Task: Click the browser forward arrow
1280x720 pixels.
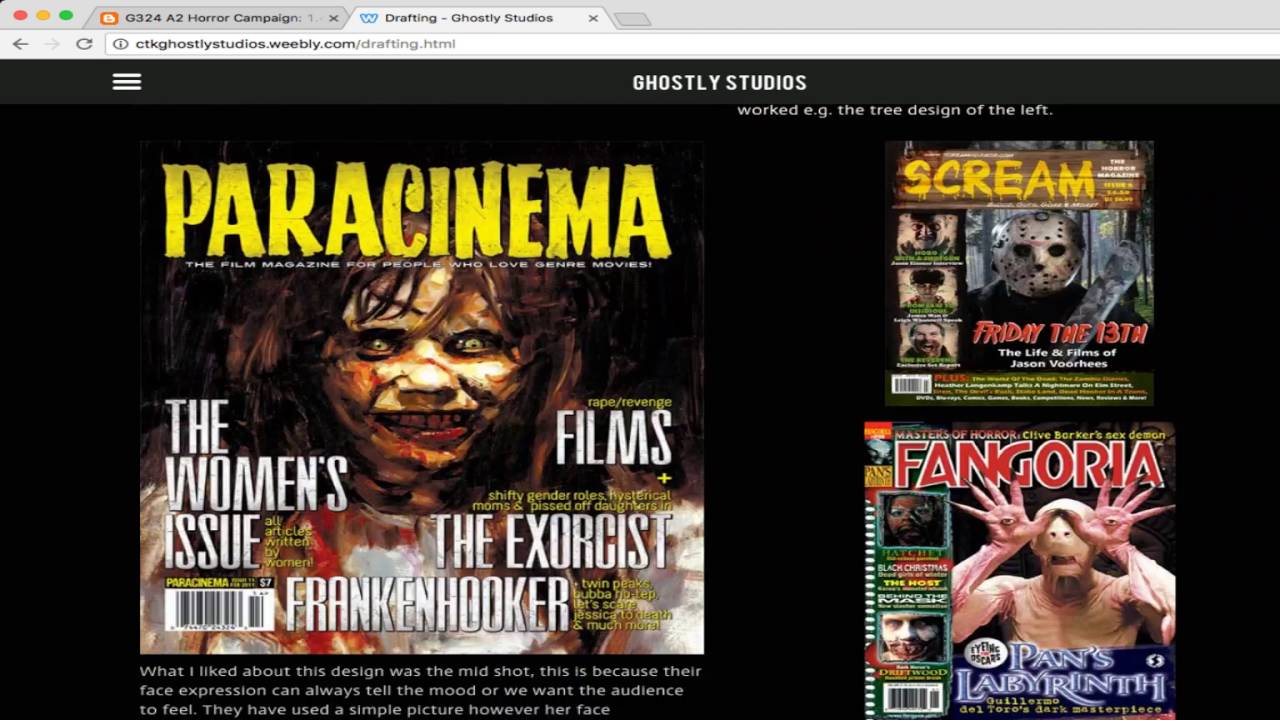Action: 52,44
